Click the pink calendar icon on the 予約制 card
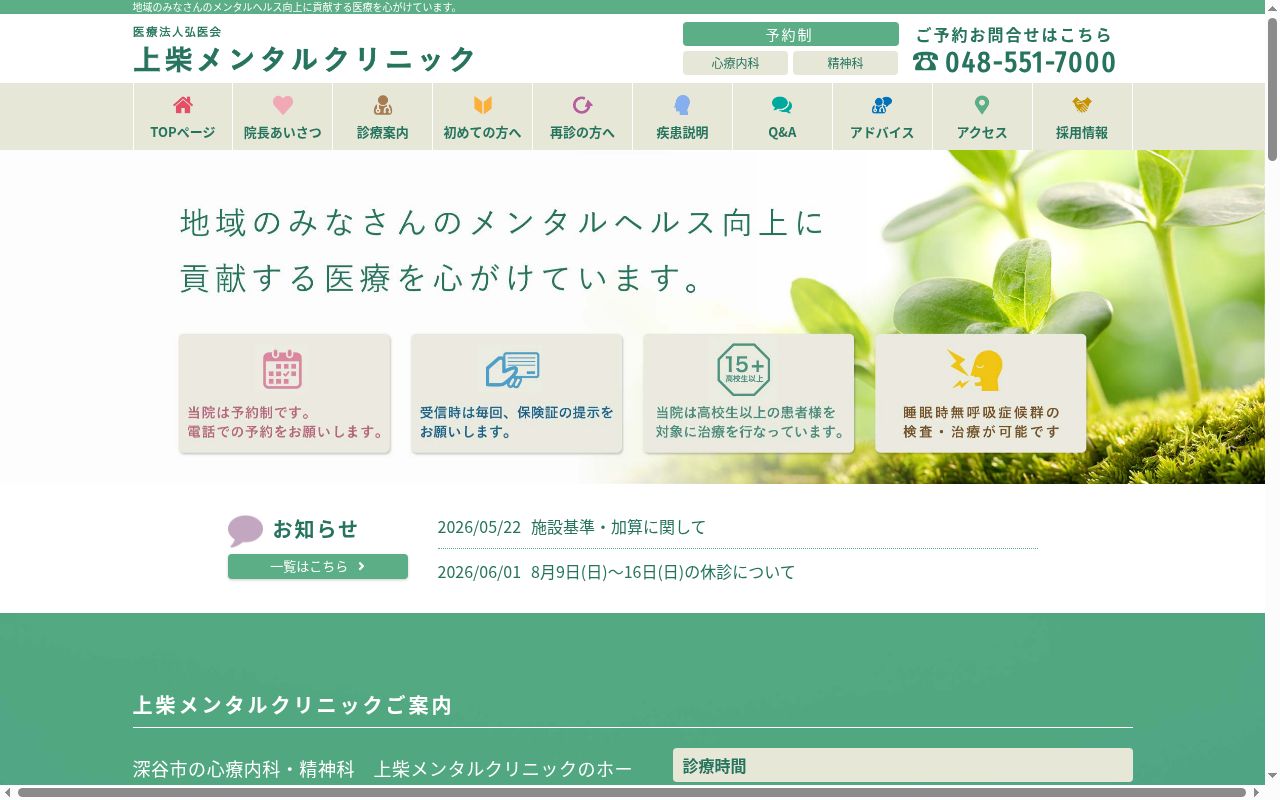This screenshot has height=800, width=1280. [x=283, y=369]
